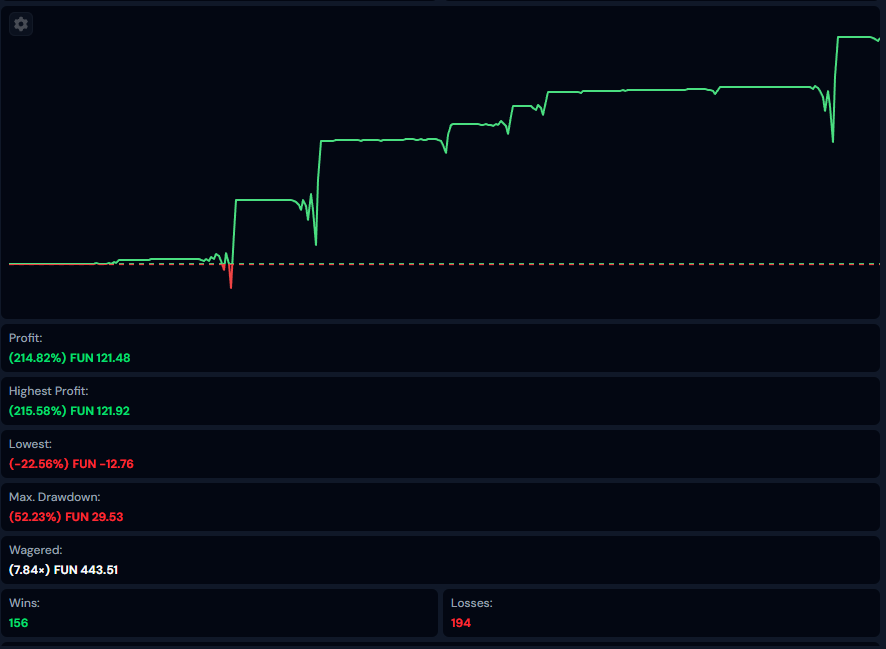Click the Wagered label
This screenshot has height=649, width=886.
click(x=35, y=549)
